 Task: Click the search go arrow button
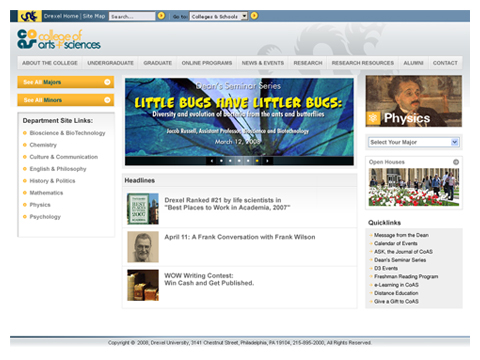coord(161,16)
